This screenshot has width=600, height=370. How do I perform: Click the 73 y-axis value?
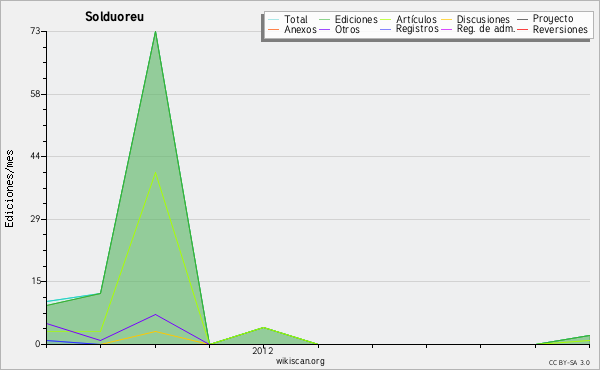click(x=36, y=31)
